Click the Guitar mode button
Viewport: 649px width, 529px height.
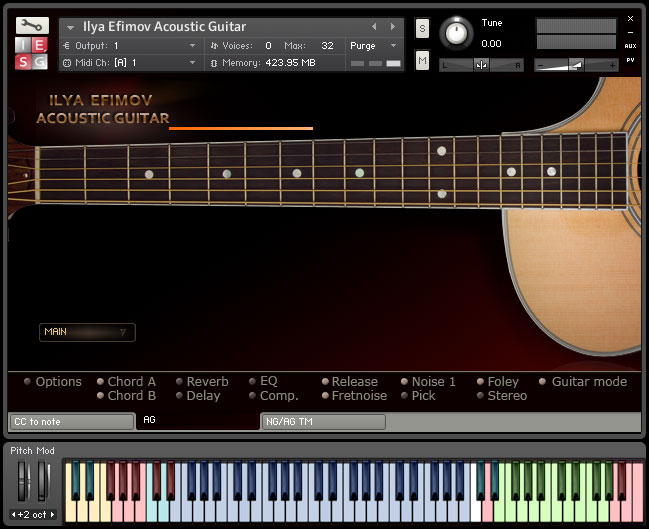point(588,382)
